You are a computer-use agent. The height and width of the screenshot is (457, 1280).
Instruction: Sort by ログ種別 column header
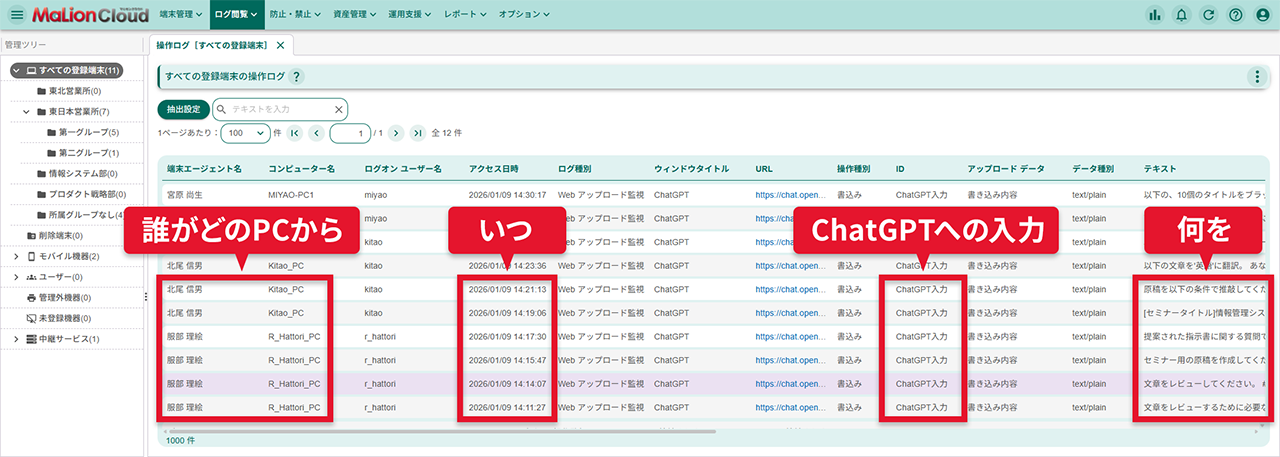(x=574, y=168)
